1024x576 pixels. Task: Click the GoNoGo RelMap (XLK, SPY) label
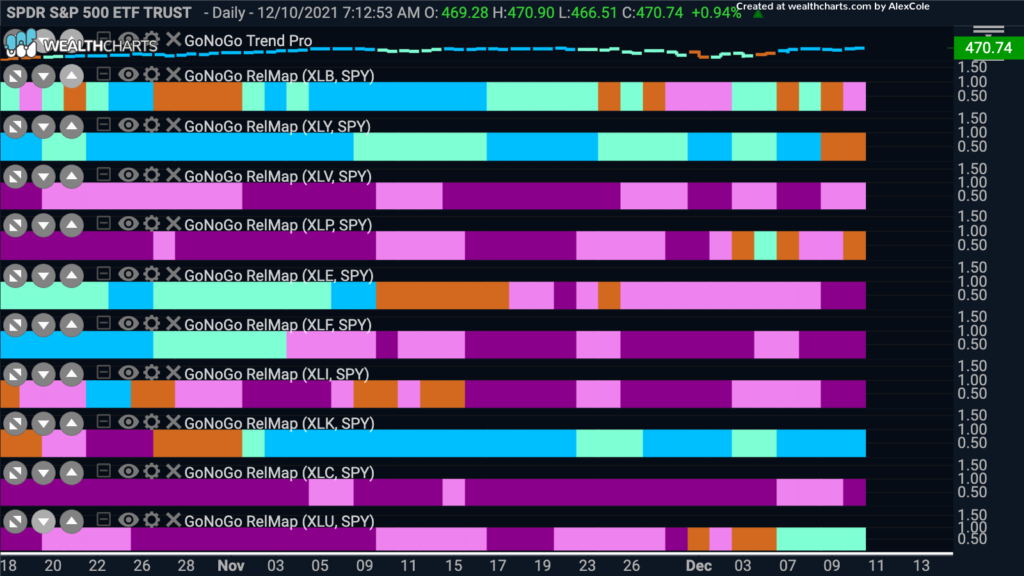[x=280, y=423]
